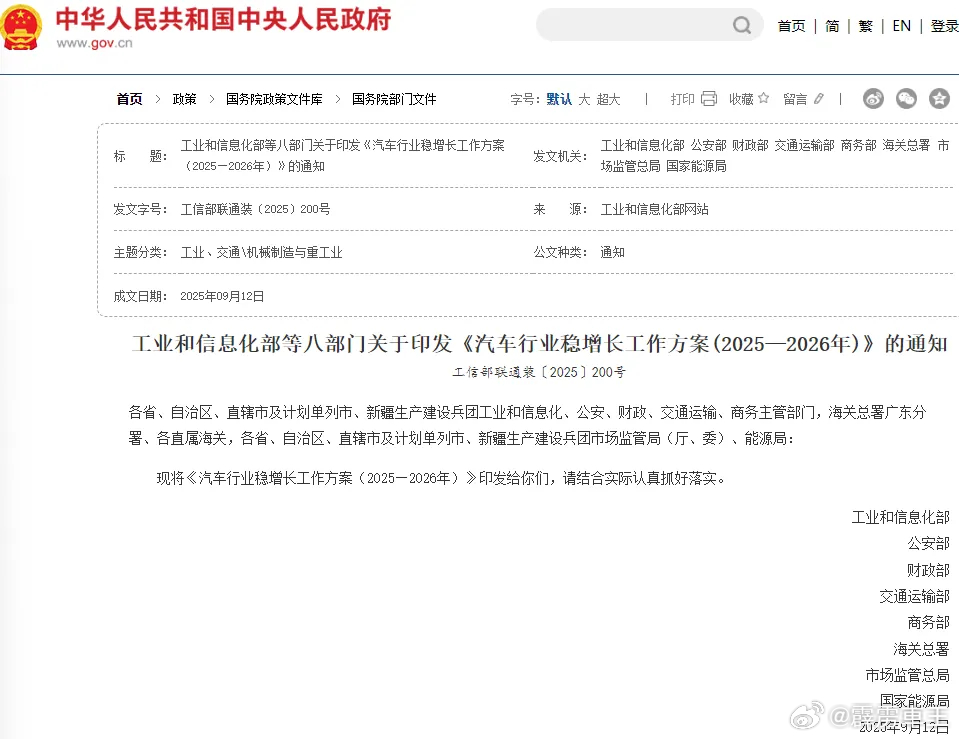Switch to the EN English version
Screen dimensions: 959x739
tap(902, 26)
